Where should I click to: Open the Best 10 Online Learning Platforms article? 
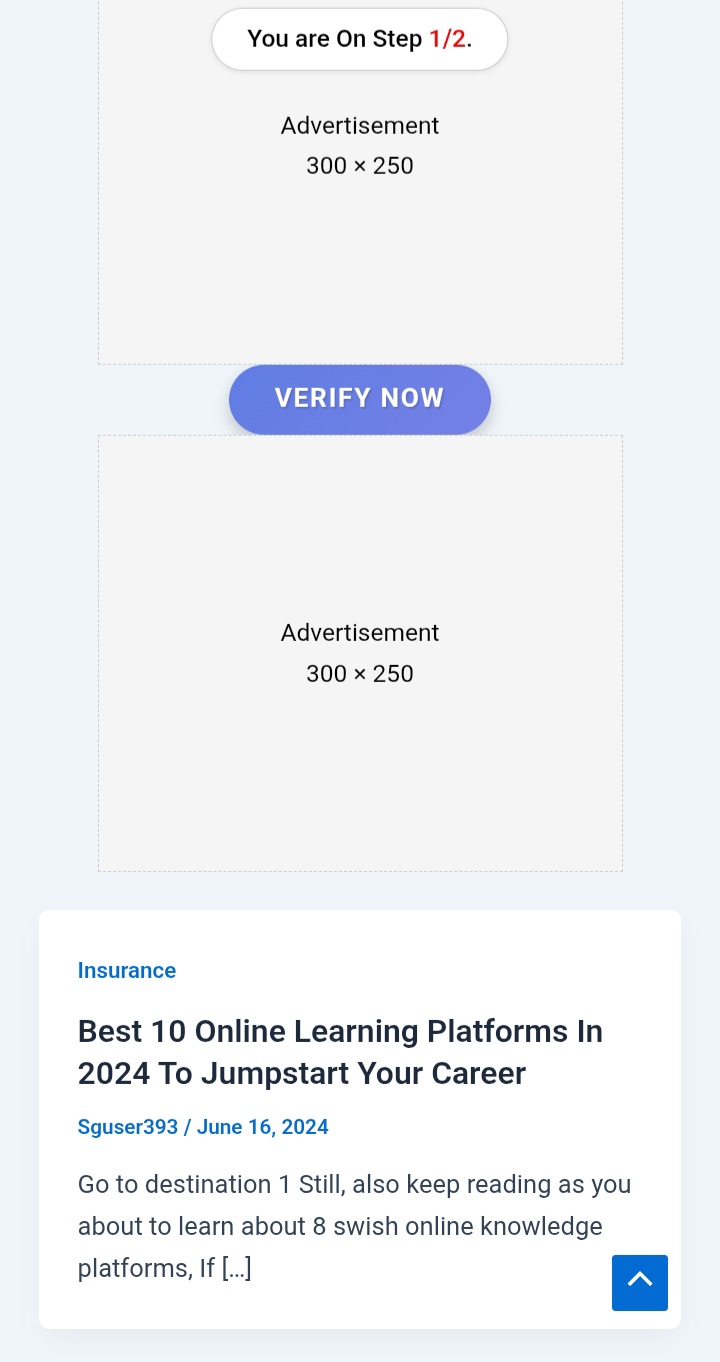point(340,1031)
